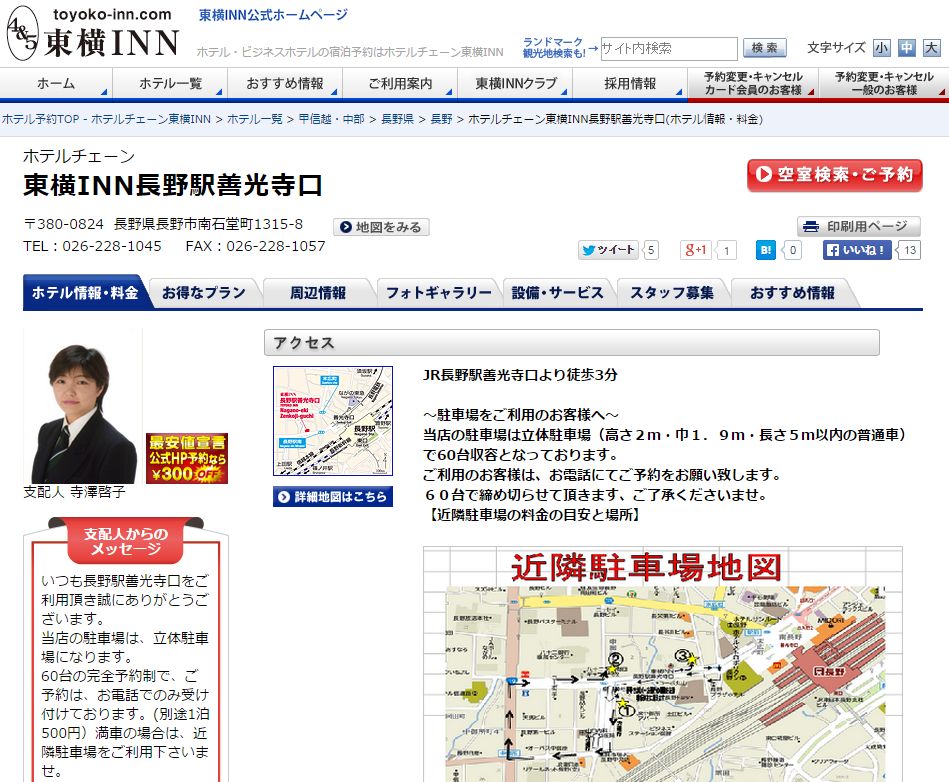The height and width of the screenshot is (782, 949).
Task: Click the TEL：026-228-1045 text
Action: [93, 246]
